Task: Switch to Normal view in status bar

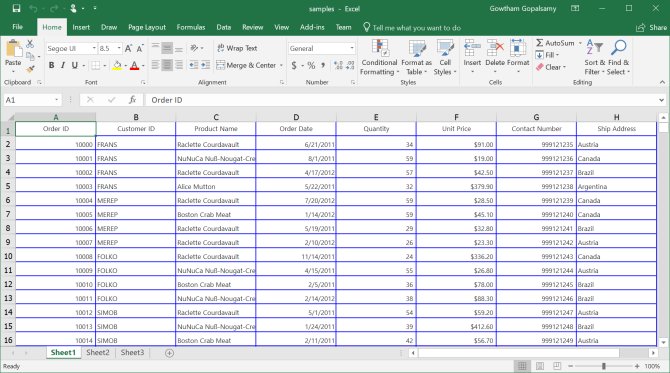Action: [x=522, y=366]
